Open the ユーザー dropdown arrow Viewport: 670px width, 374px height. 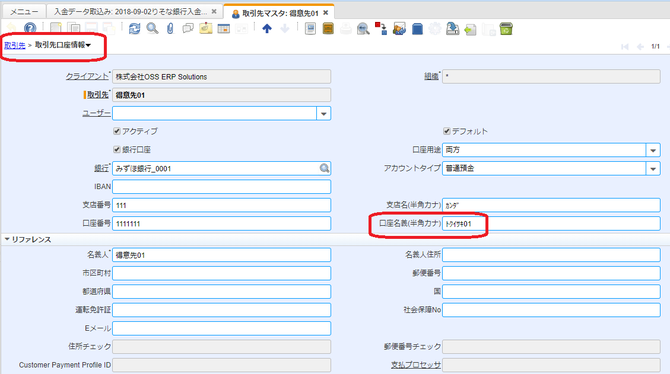[323, 113]
